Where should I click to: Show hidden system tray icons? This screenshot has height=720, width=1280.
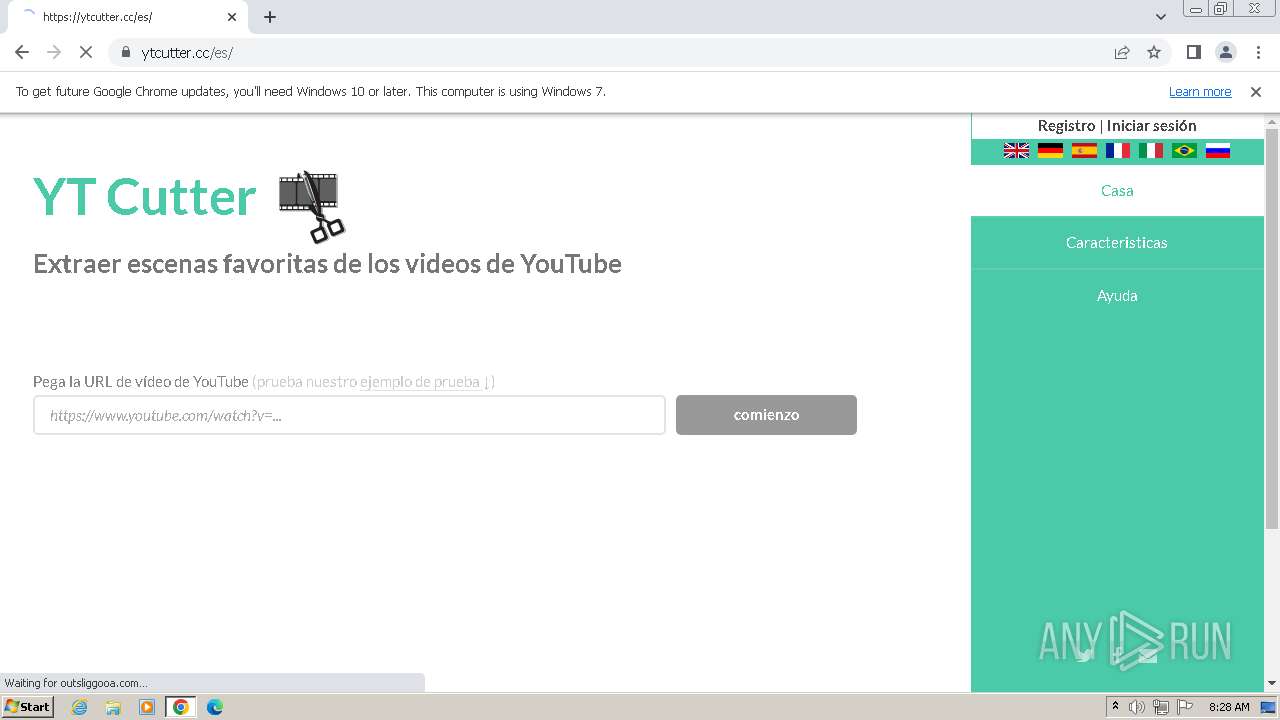[1115, 707]
